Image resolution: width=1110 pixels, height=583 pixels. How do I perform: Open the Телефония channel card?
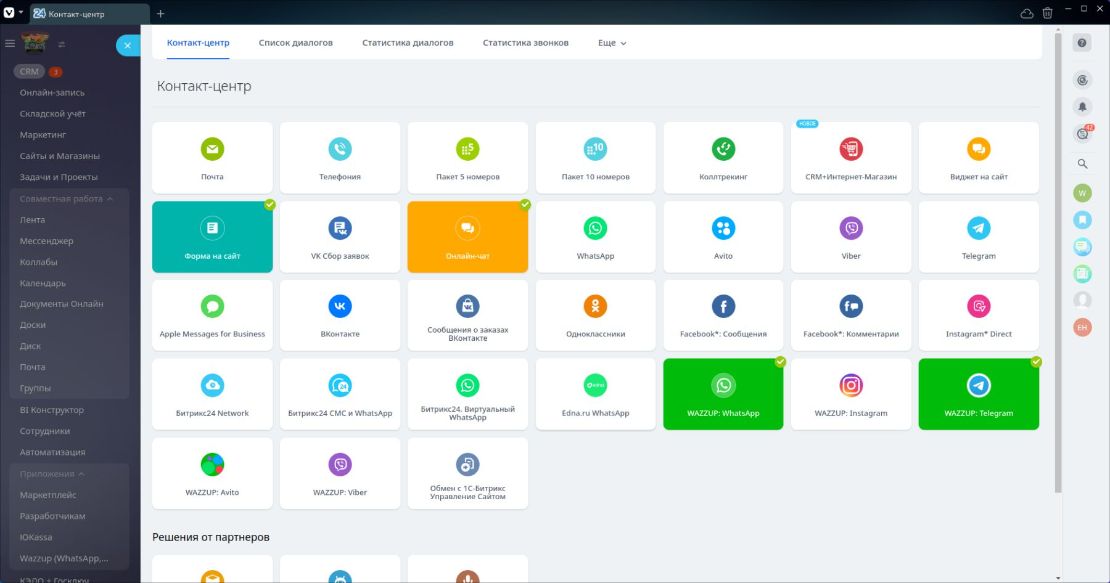[x=340, y=157]
